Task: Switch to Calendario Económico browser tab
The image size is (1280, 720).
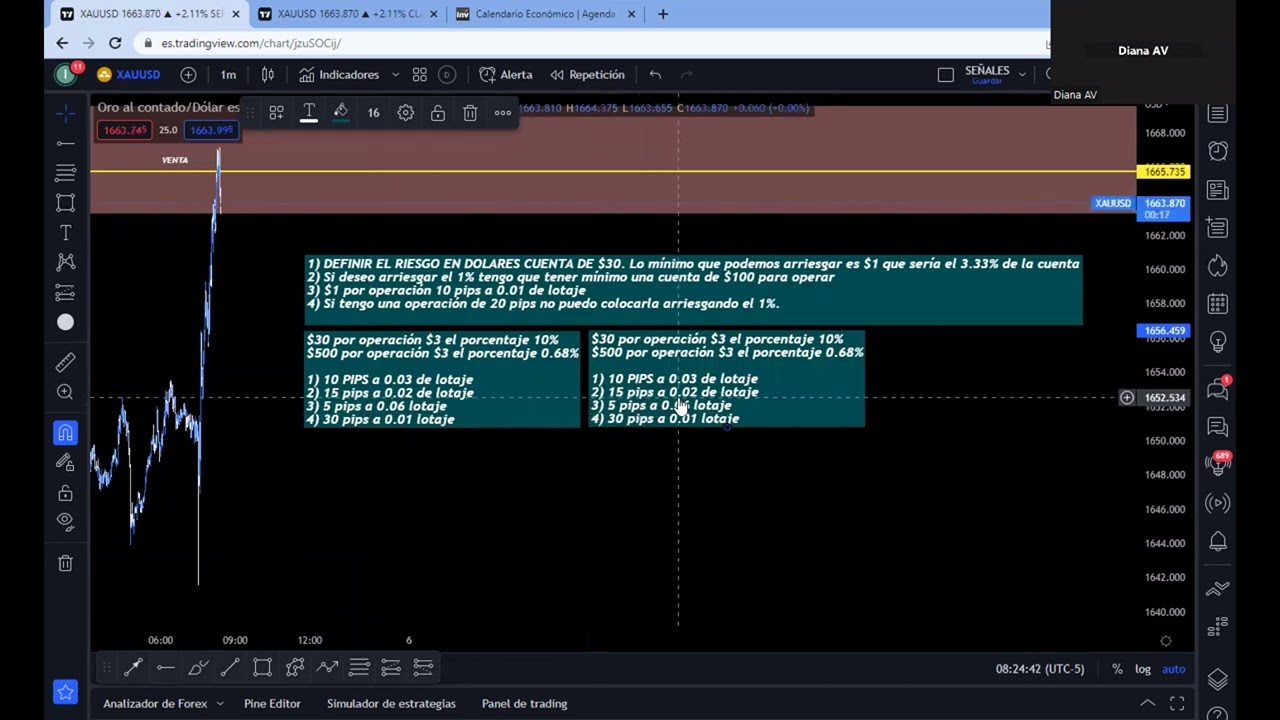Action: pyautogui.click(x=545, y=14)
